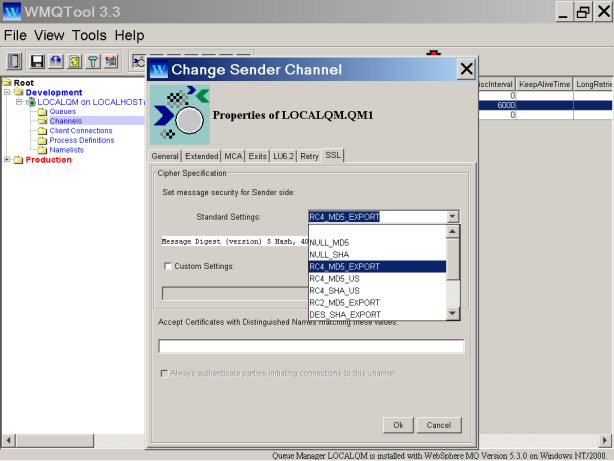The image size is (614, 461).
Task: Switch to the Retry tab
Action: click(x=309, y=156)
